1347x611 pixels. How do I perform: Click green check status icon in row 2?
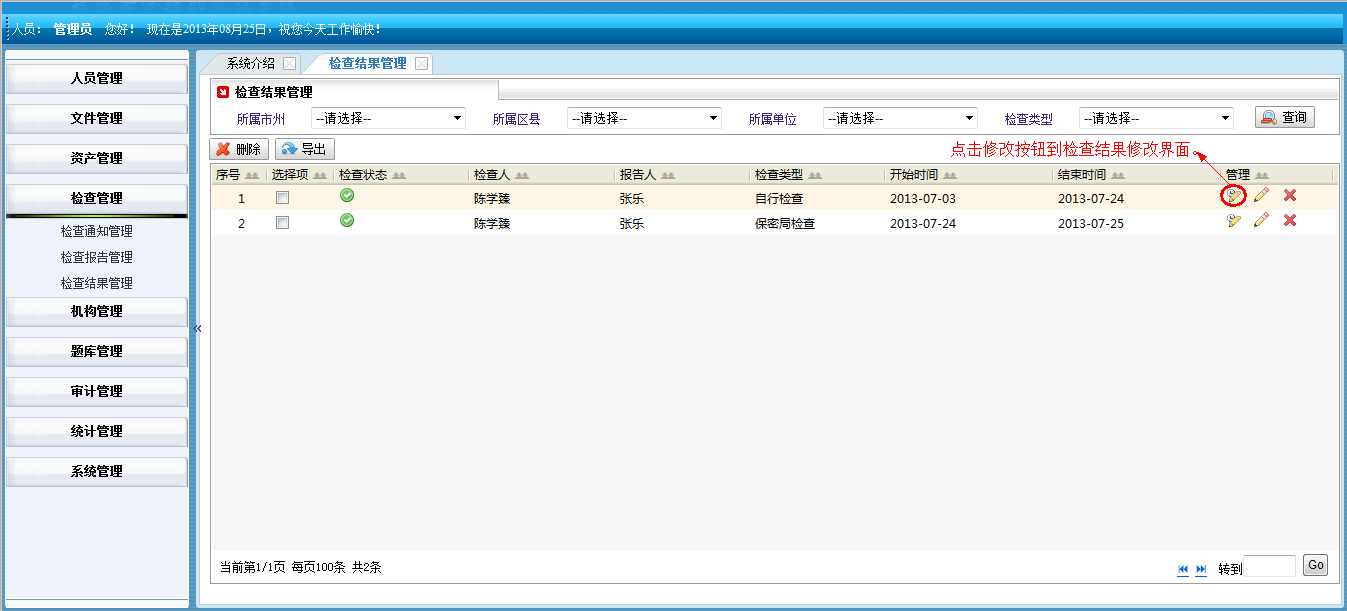[x=347, y=220]
